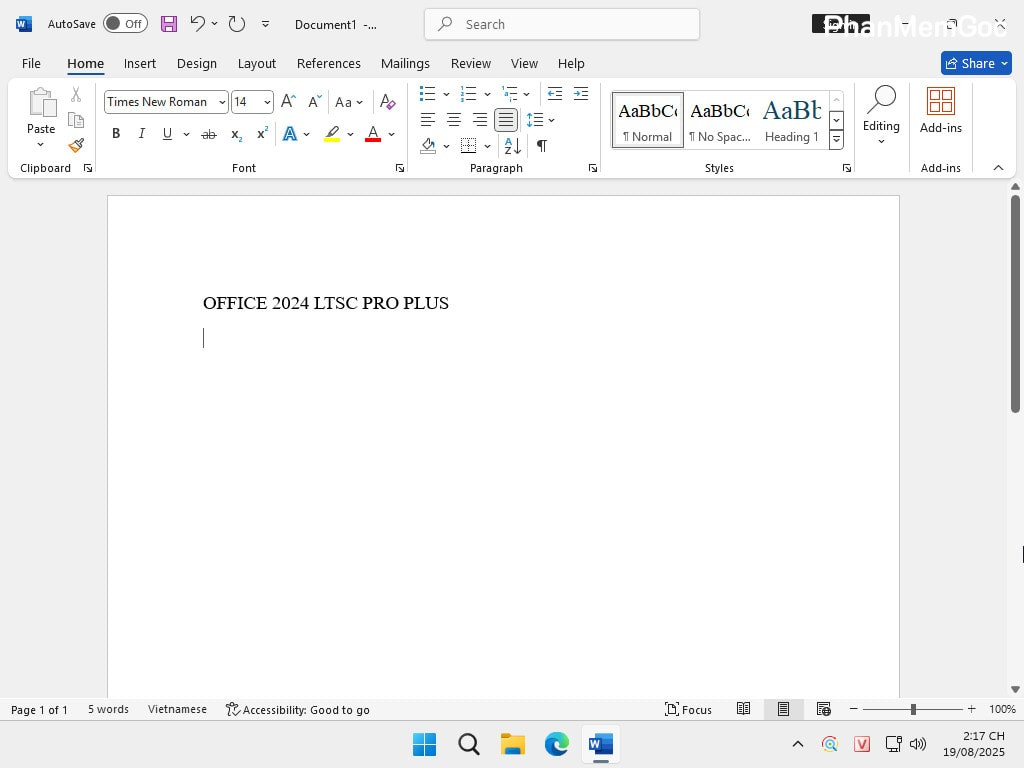Justify the paragraph text
This screenshot has width=1024, height=768.
pos(505,120)
